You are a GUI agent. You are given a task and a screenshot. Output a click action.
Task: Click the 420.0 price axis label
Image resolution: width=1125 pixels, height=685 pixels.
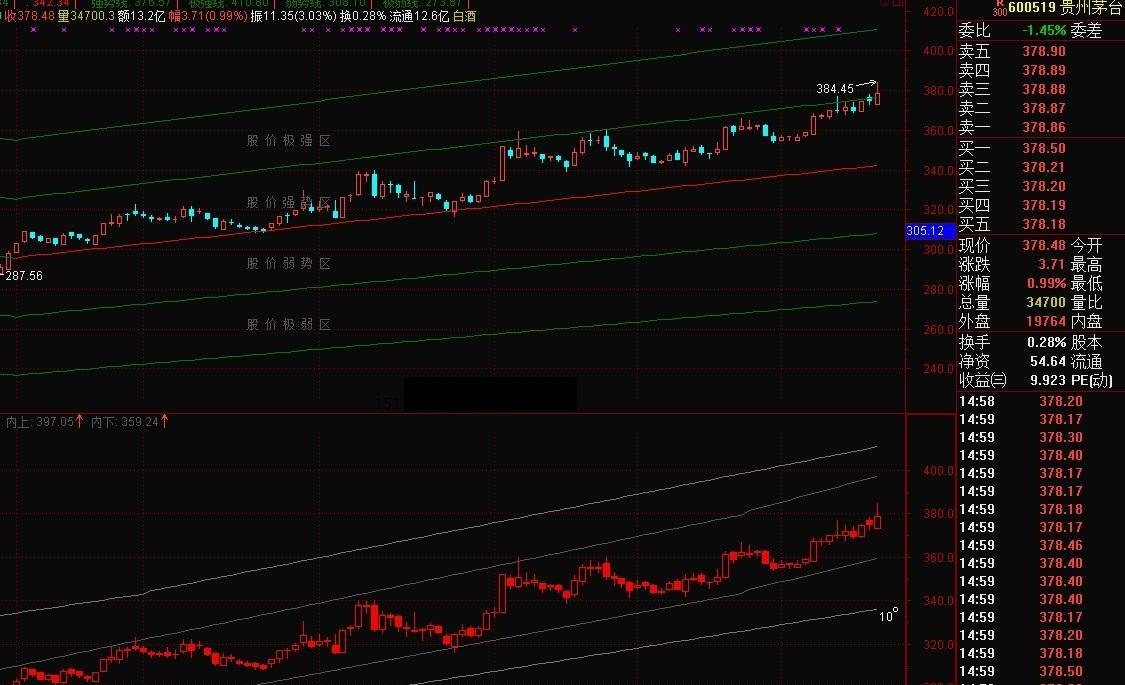(x=938, y=11)
